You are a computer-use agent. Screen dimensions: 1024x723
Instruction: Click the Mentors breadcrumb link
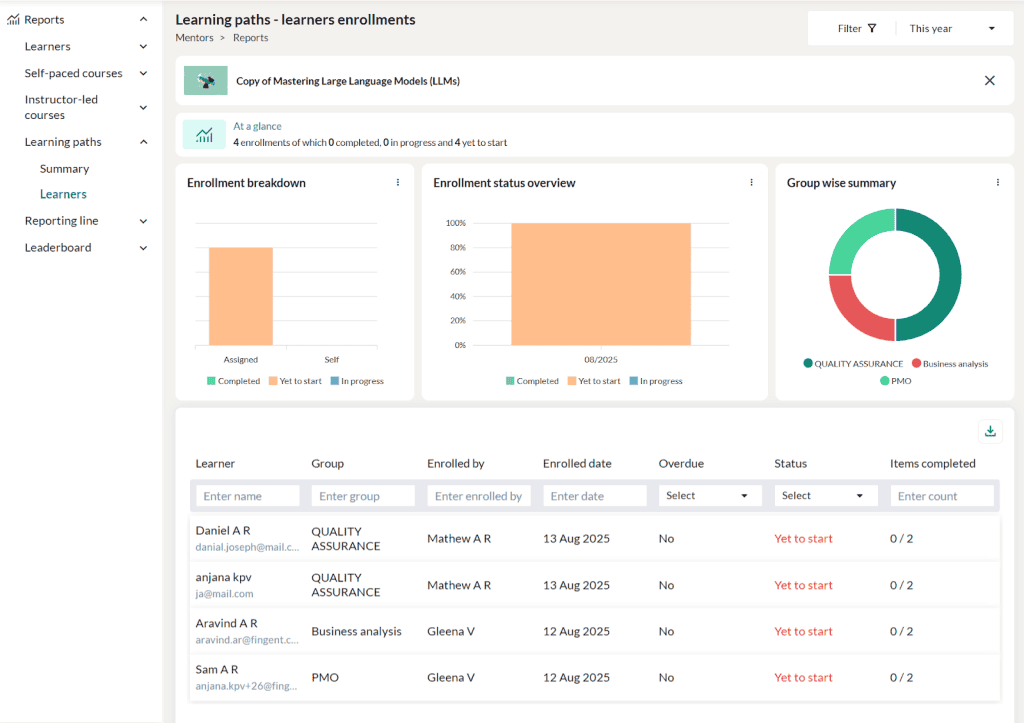[x=194, y=38]
